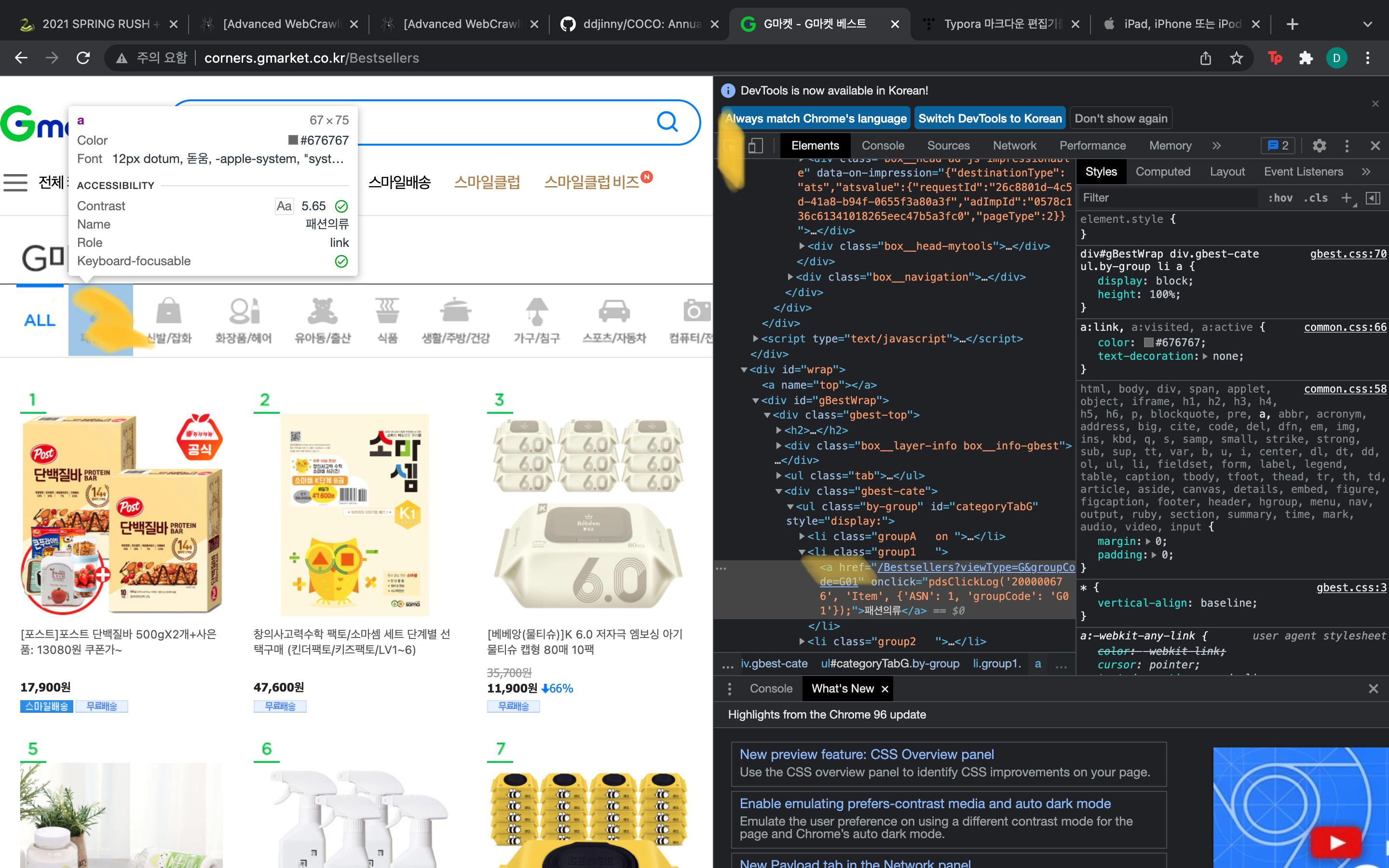Show more Styles sidebar tabs chevron

[x=1366, y=172]
